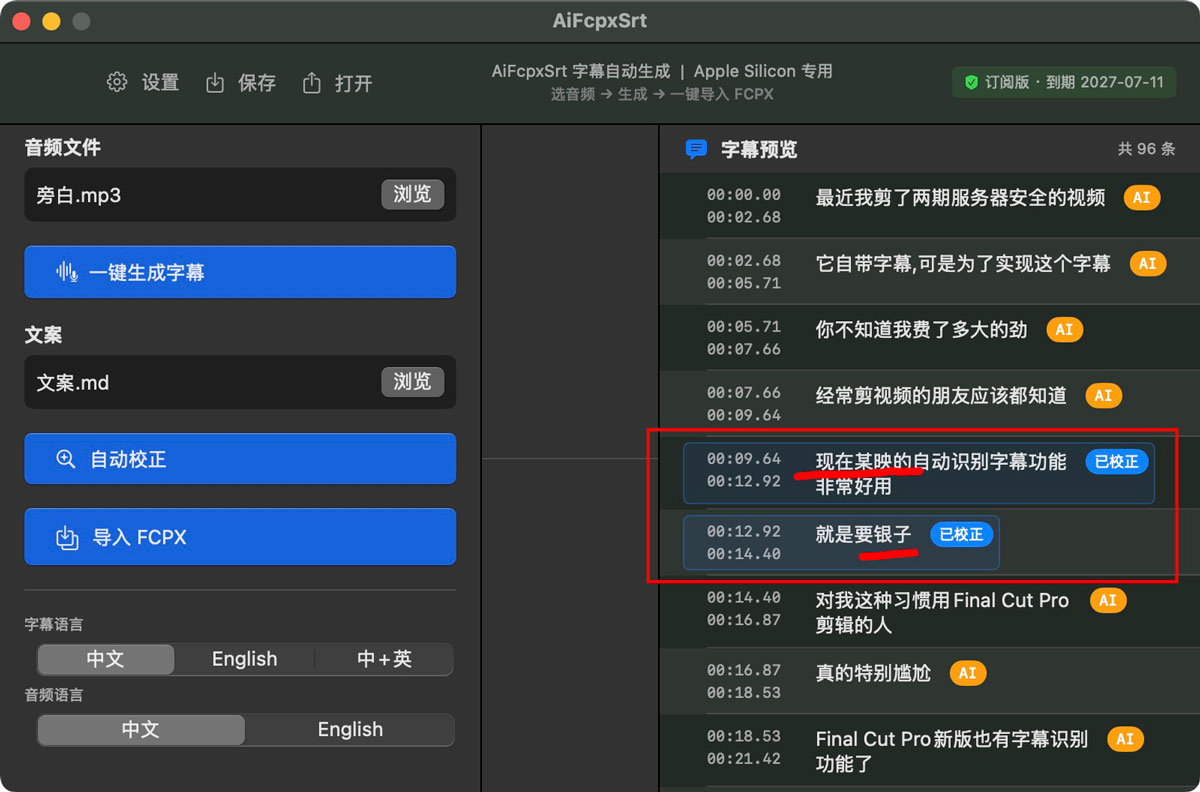Click timestamp 00:09.64 above 00:12.92
The height and width of the screenshot is (792, 1200).
click(743, 459)
